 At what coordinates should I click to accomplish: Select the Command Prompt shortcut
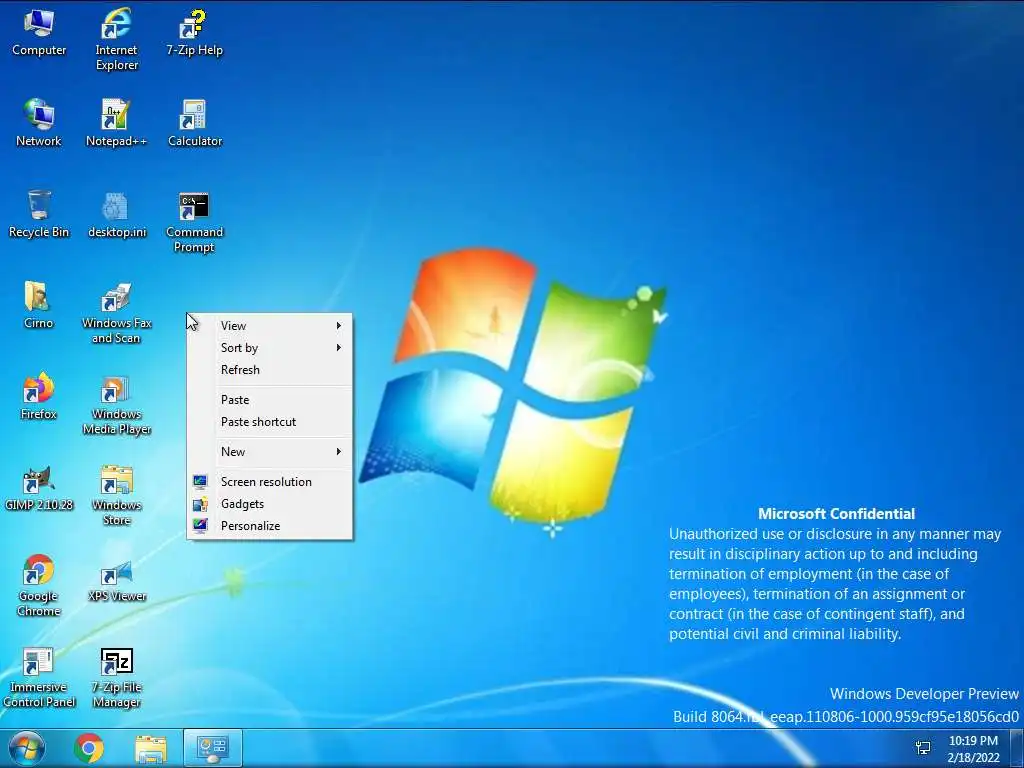(194, 221)
